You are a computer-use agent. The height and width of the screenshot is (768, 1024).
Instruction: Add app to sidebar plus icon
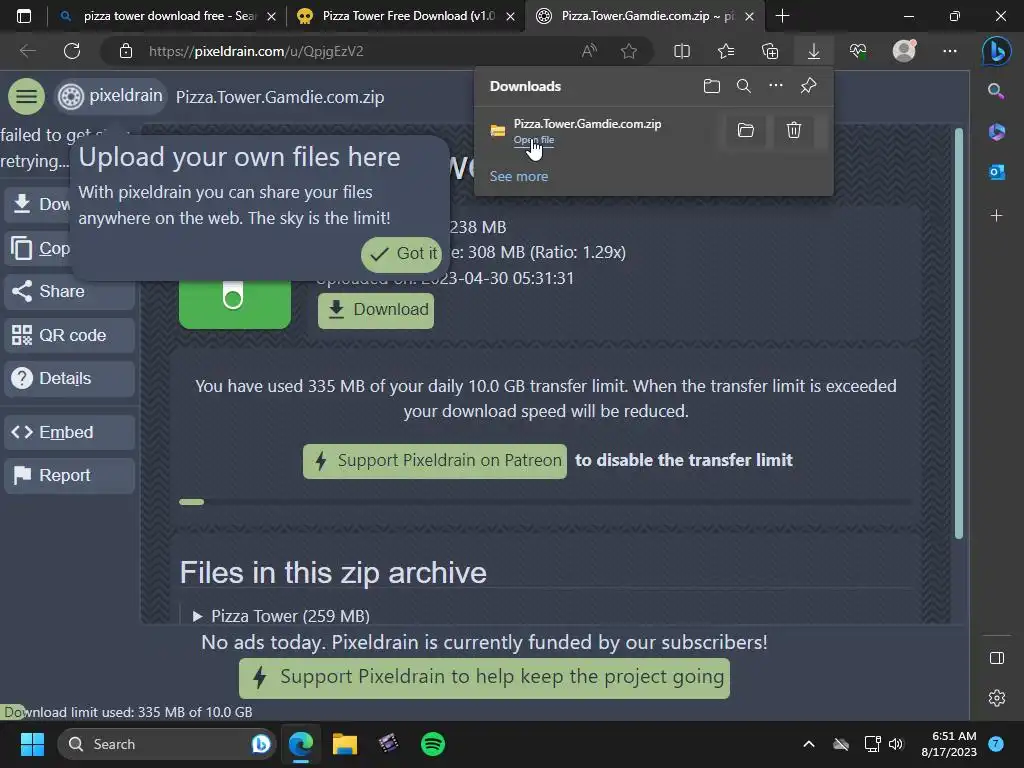click(x=997, y=216)
